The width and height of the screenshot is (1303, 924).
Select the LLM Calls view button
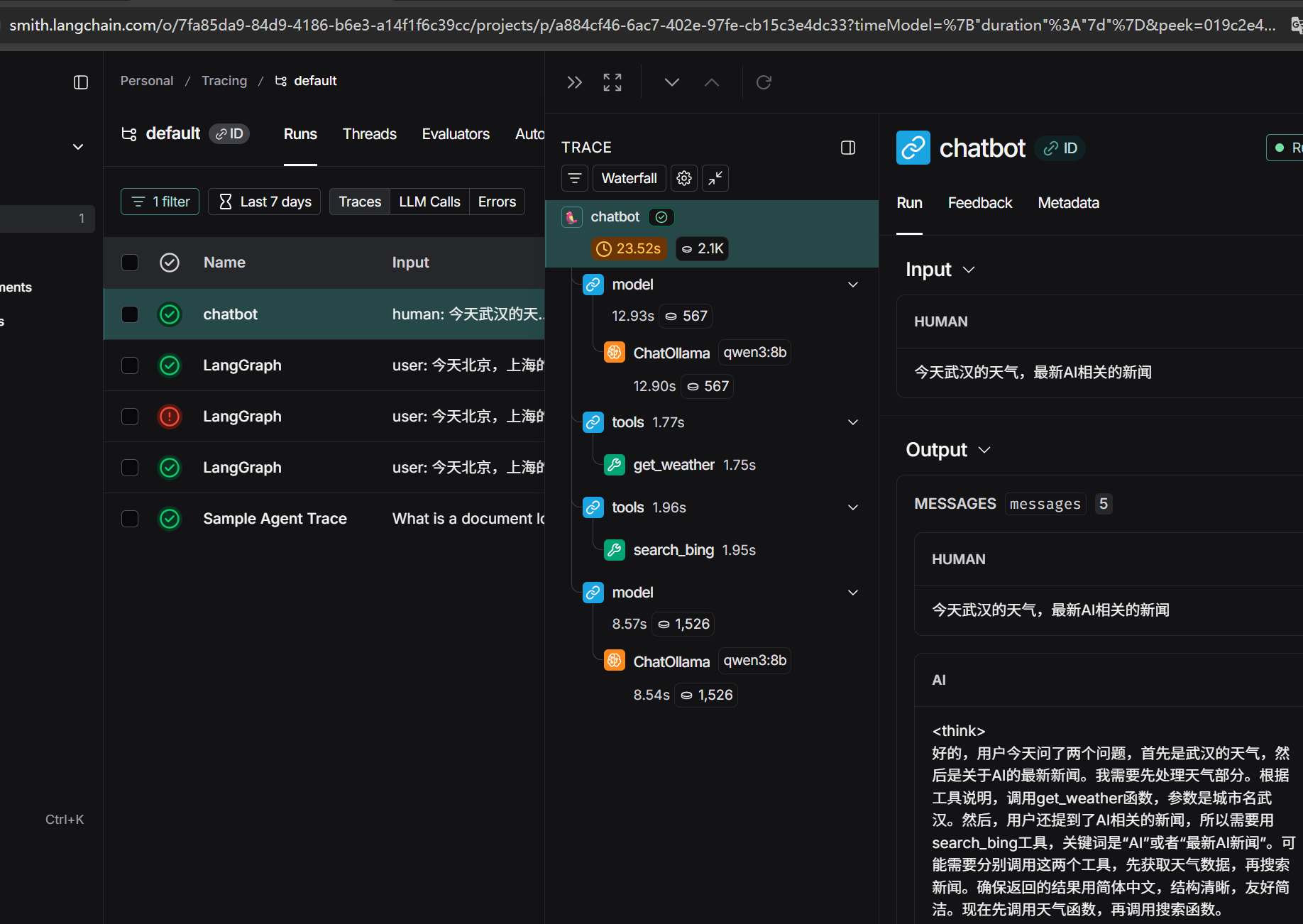click(x=429, y=202)
